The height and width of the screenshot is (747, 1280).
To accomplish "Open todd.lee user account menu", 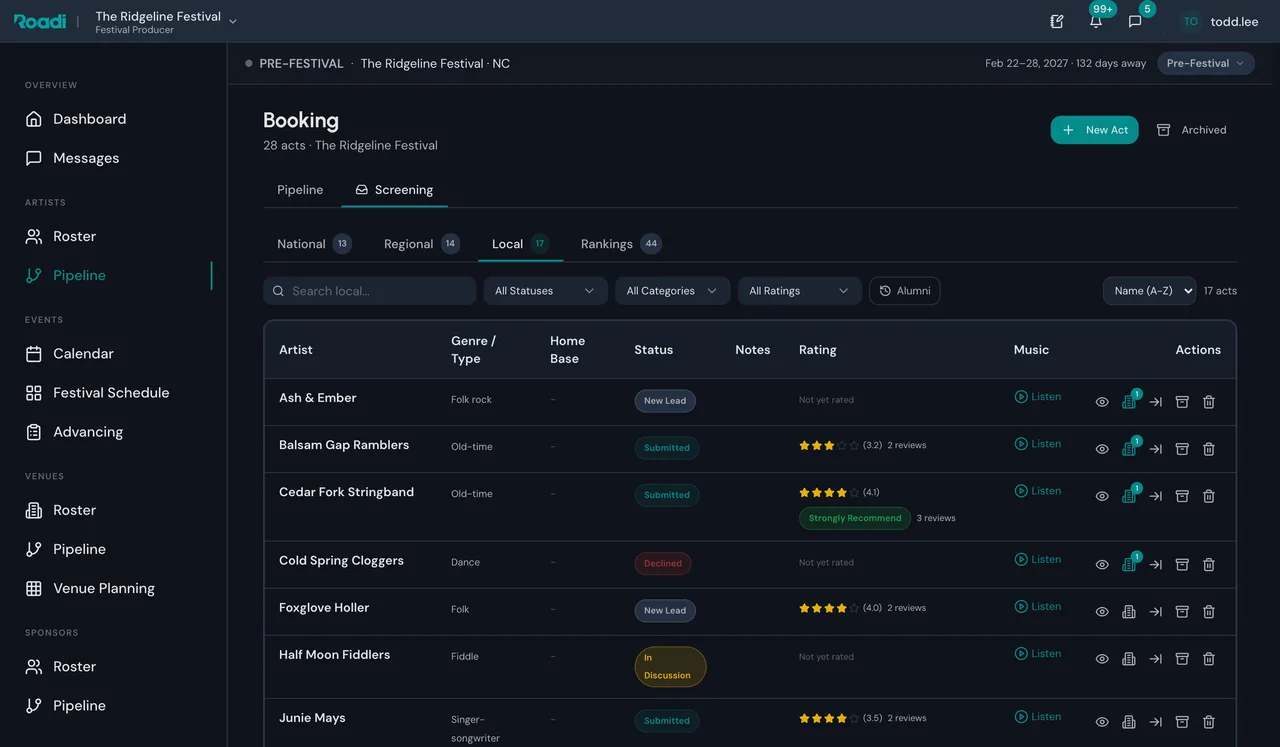I will pyautogui.click(x=1219, y=21).
